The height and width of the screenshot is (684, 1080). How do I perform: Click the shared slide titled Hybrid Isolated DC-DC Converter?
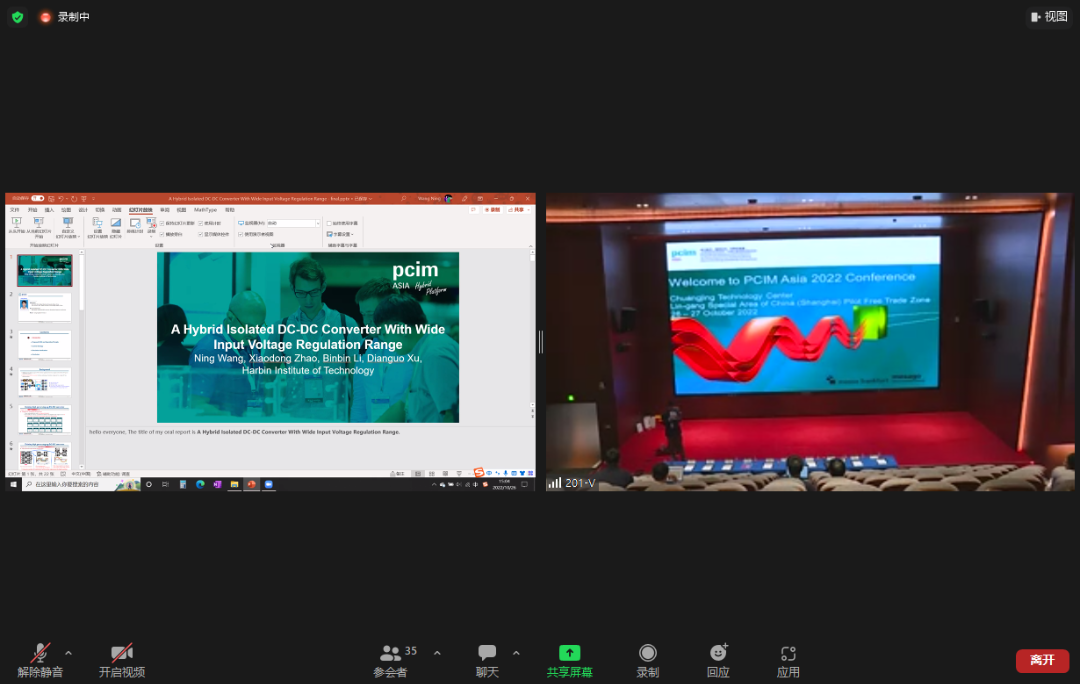308,336
